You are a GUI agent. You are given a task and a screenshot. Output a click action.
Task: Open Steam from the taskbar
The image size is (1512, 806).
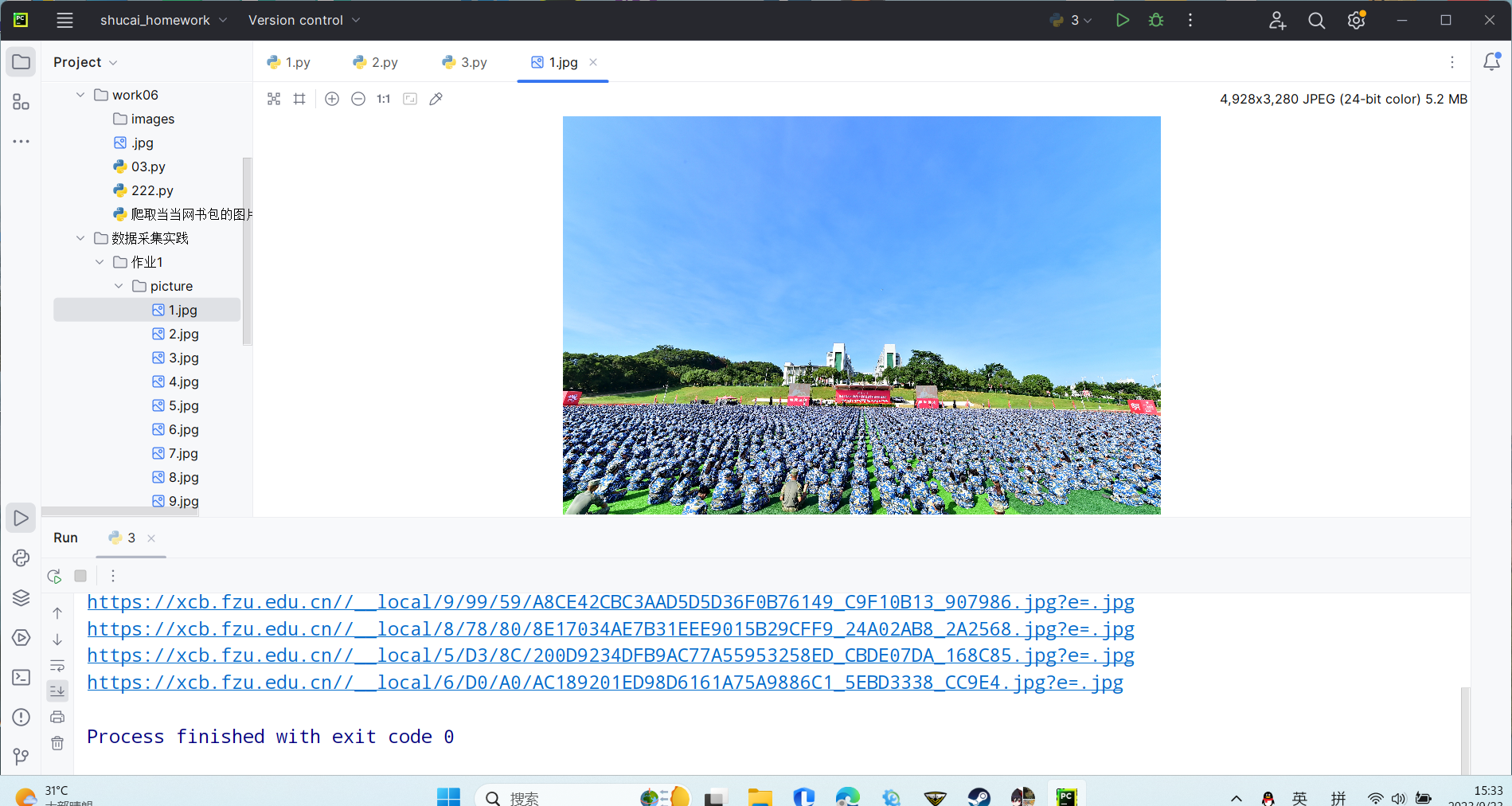click(x=979, y=797)
